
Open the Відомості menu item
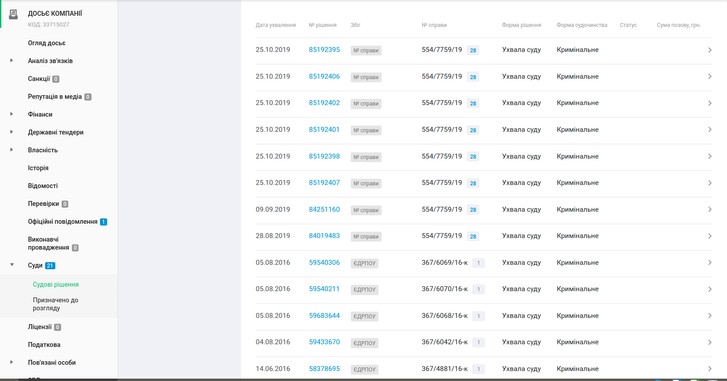pyautogui.click(x=43, y=186)
